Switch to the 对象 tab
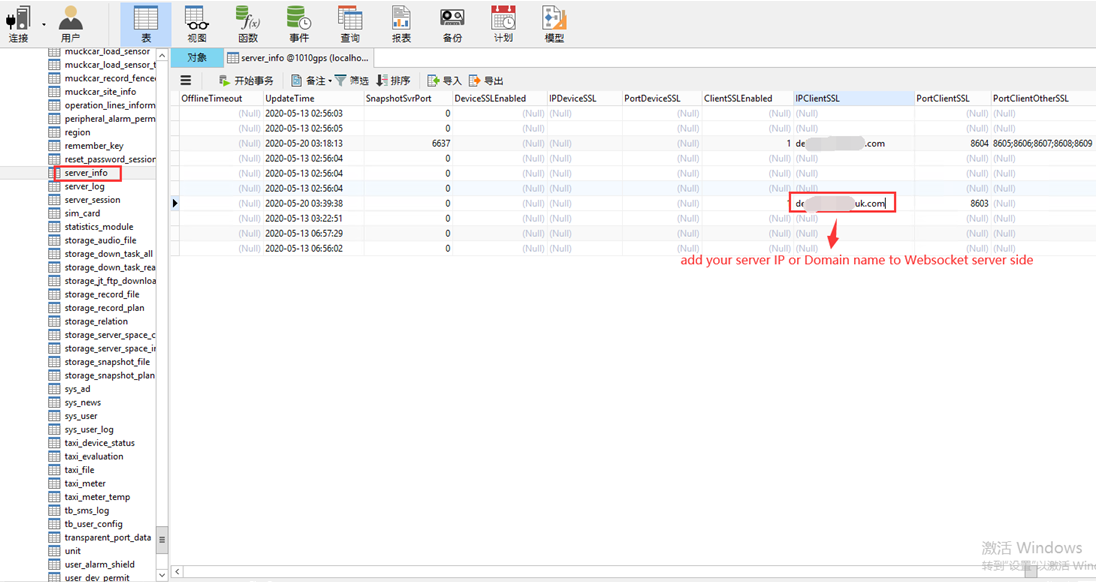The width and height of the screenshot is (1096, 582). click(197, 58)
